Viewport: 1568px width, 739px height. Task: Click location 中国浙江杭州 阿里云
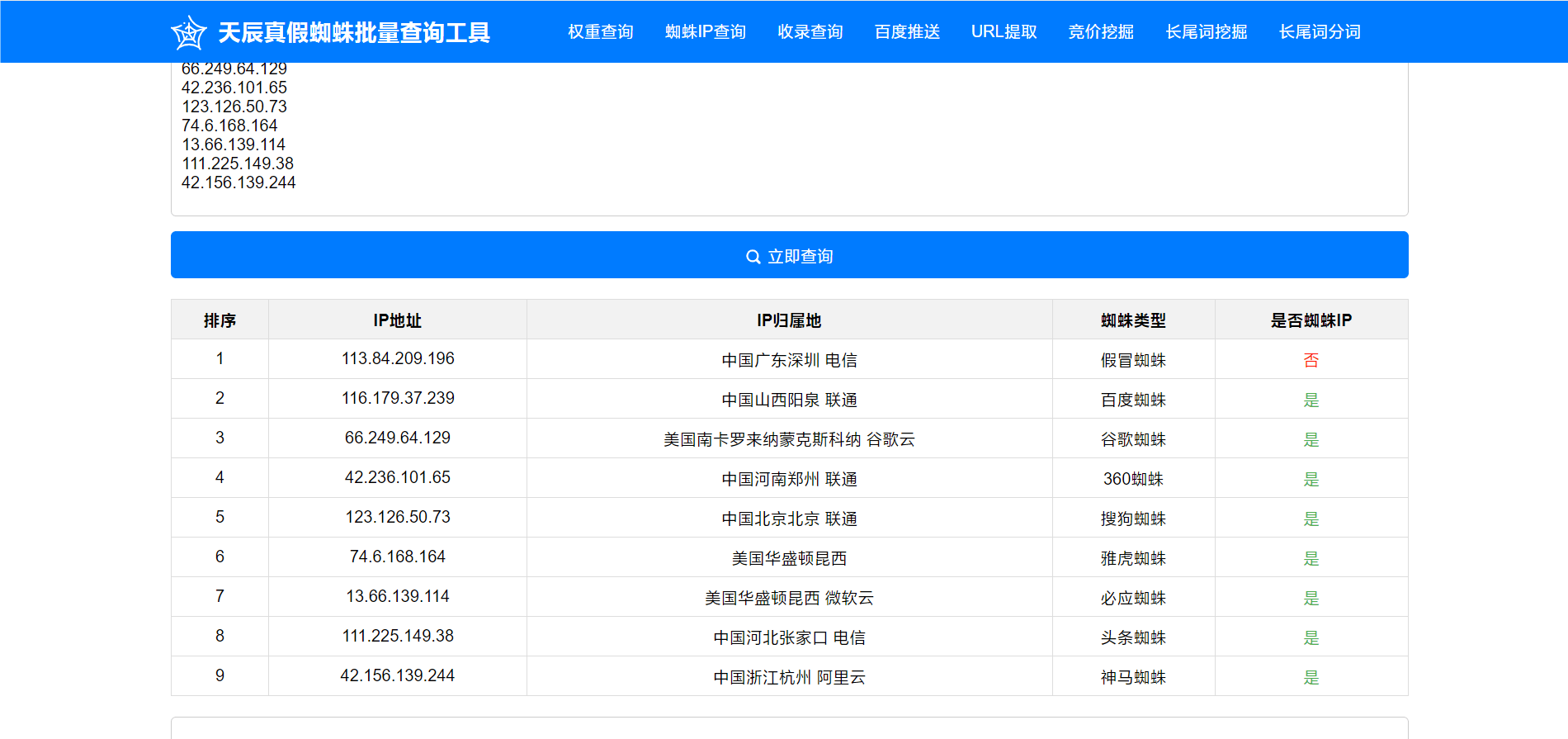coord(790,677)
